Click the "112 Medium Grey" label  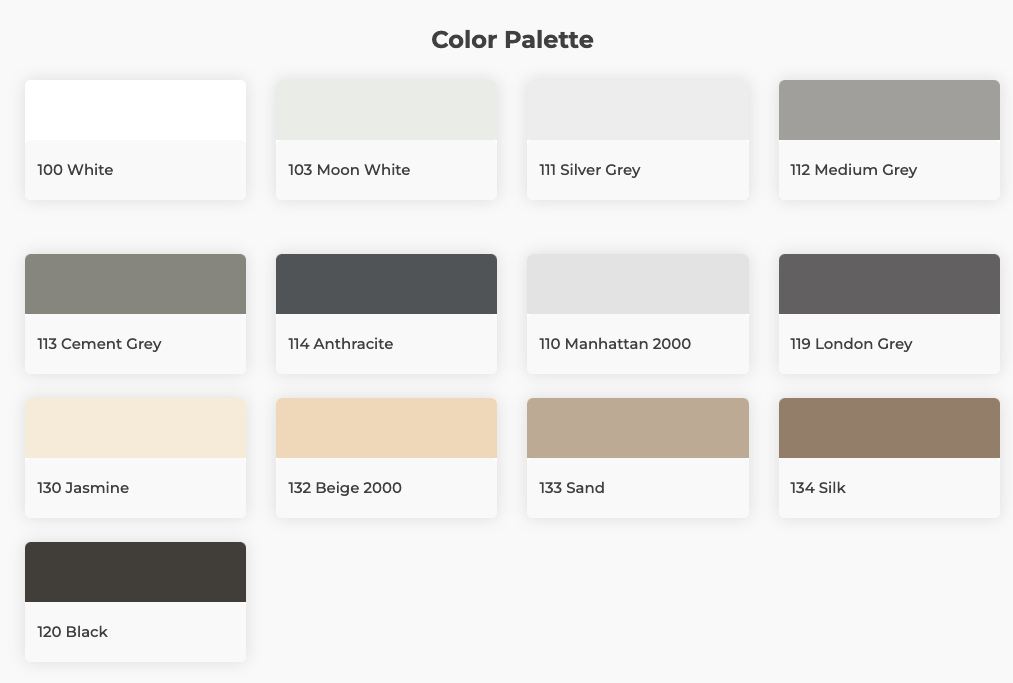(x=853, y=170)
